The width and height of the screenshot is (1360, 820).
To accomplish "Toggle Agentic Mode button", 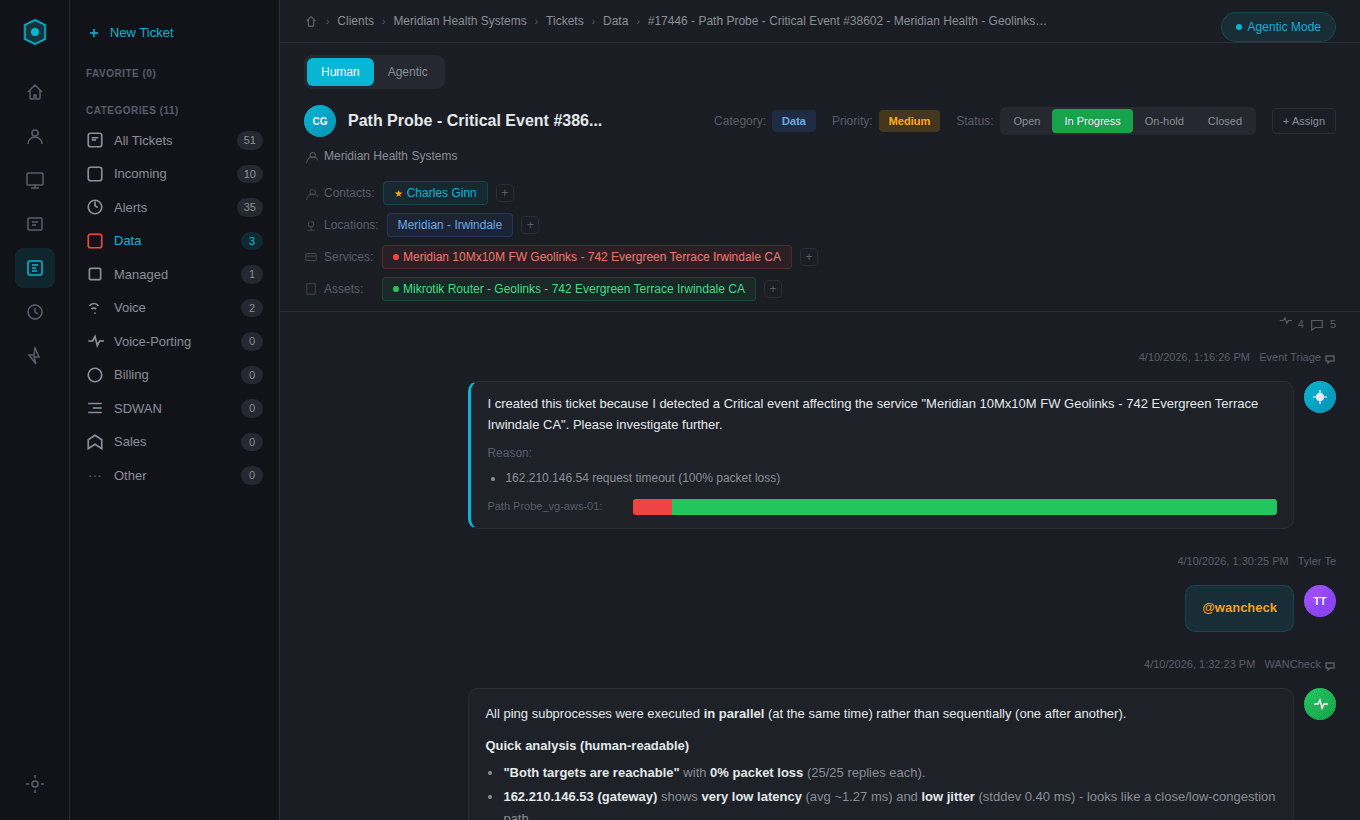I will (1278, 27).
